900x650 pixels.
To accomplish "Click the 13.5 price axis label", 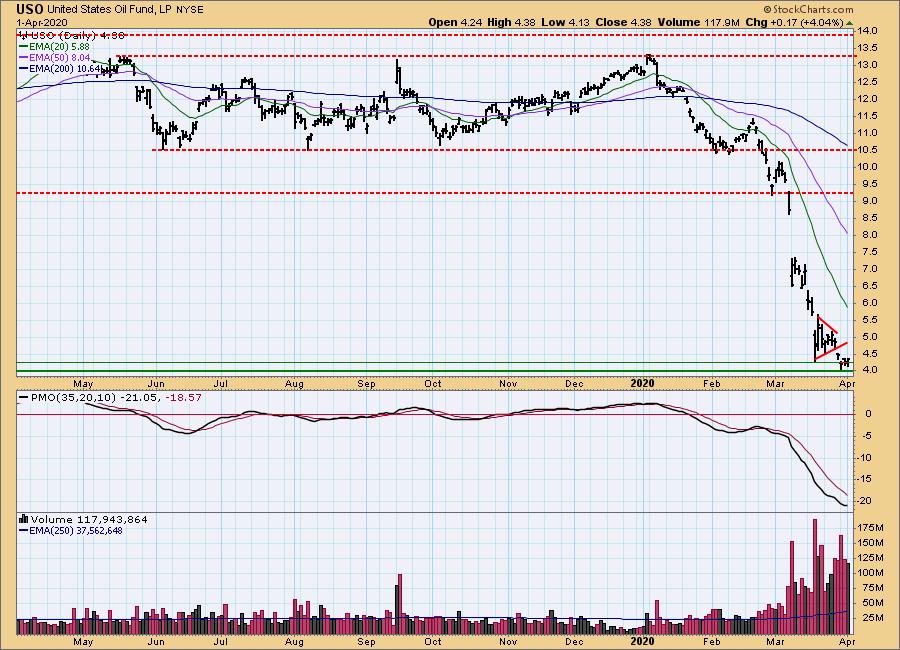I will coord(868,48).
